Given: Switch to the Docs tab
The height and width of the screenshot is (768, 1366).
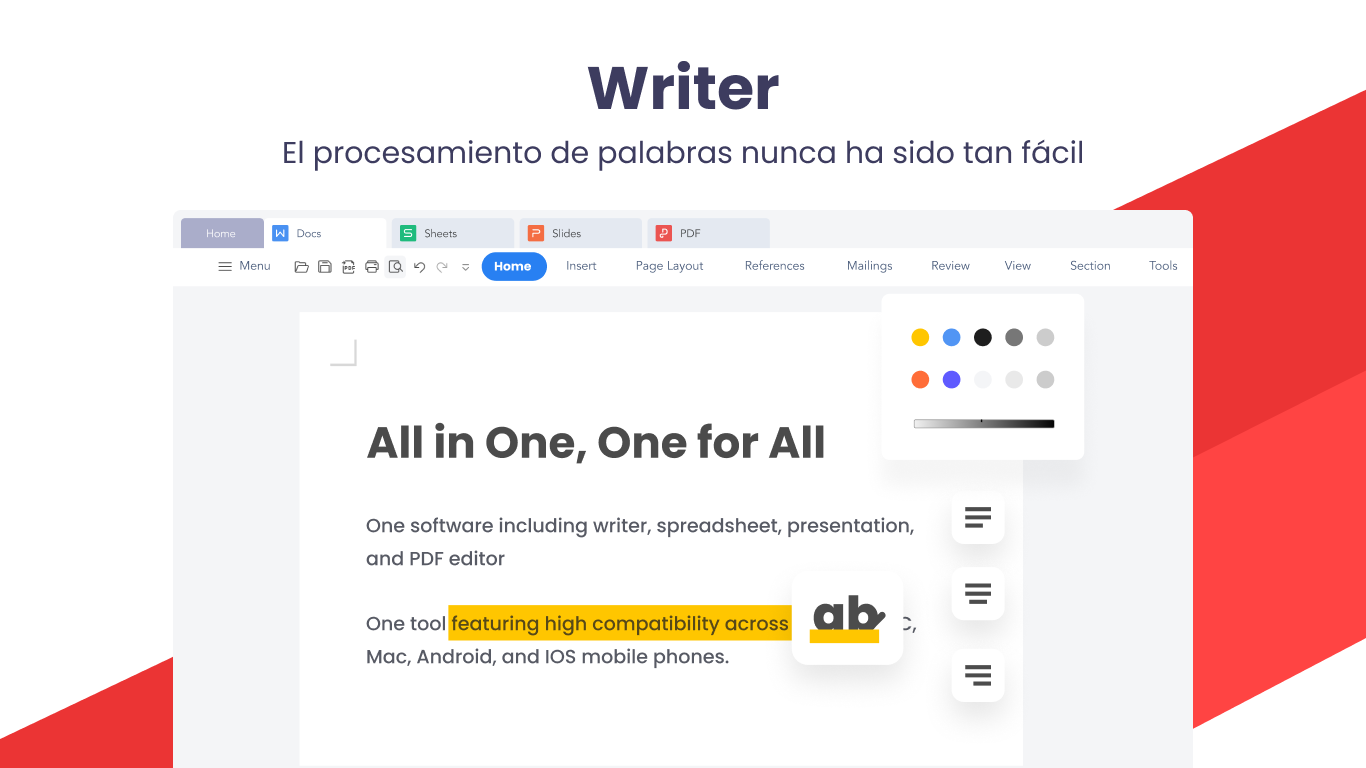Looking at the screenshot, I should point(325,233).
